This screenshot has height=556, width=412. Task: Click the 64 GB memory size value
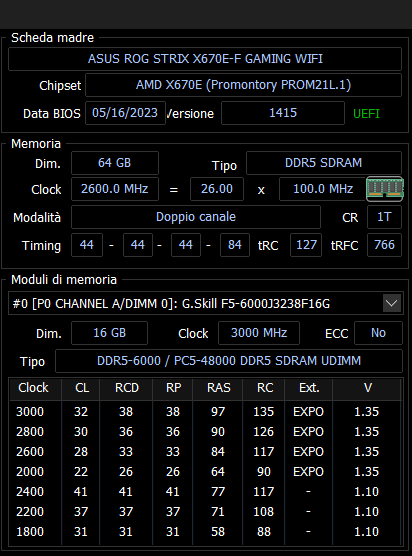coord(115,163)
